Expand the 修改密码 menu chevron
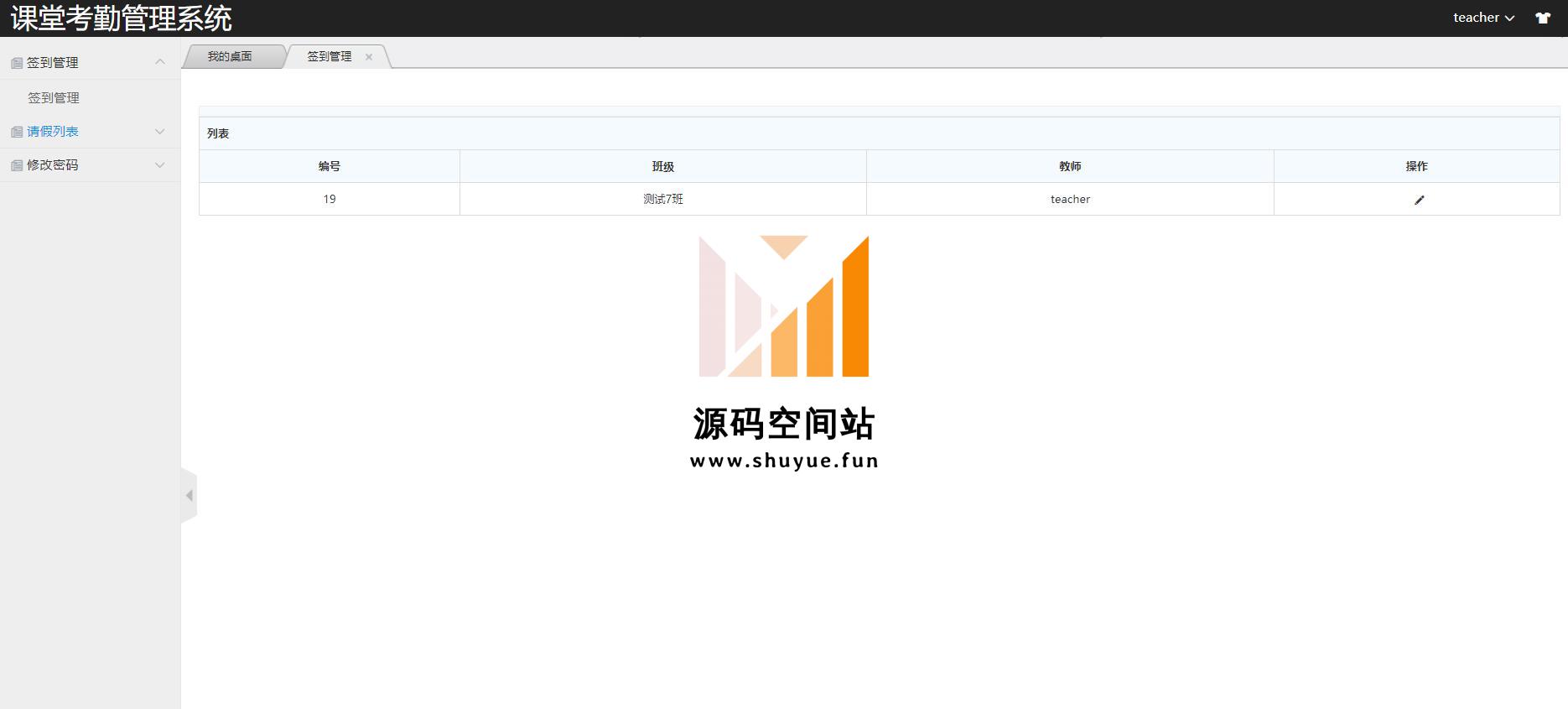Screen dimensions: 1568x709 tap(160, 165)
